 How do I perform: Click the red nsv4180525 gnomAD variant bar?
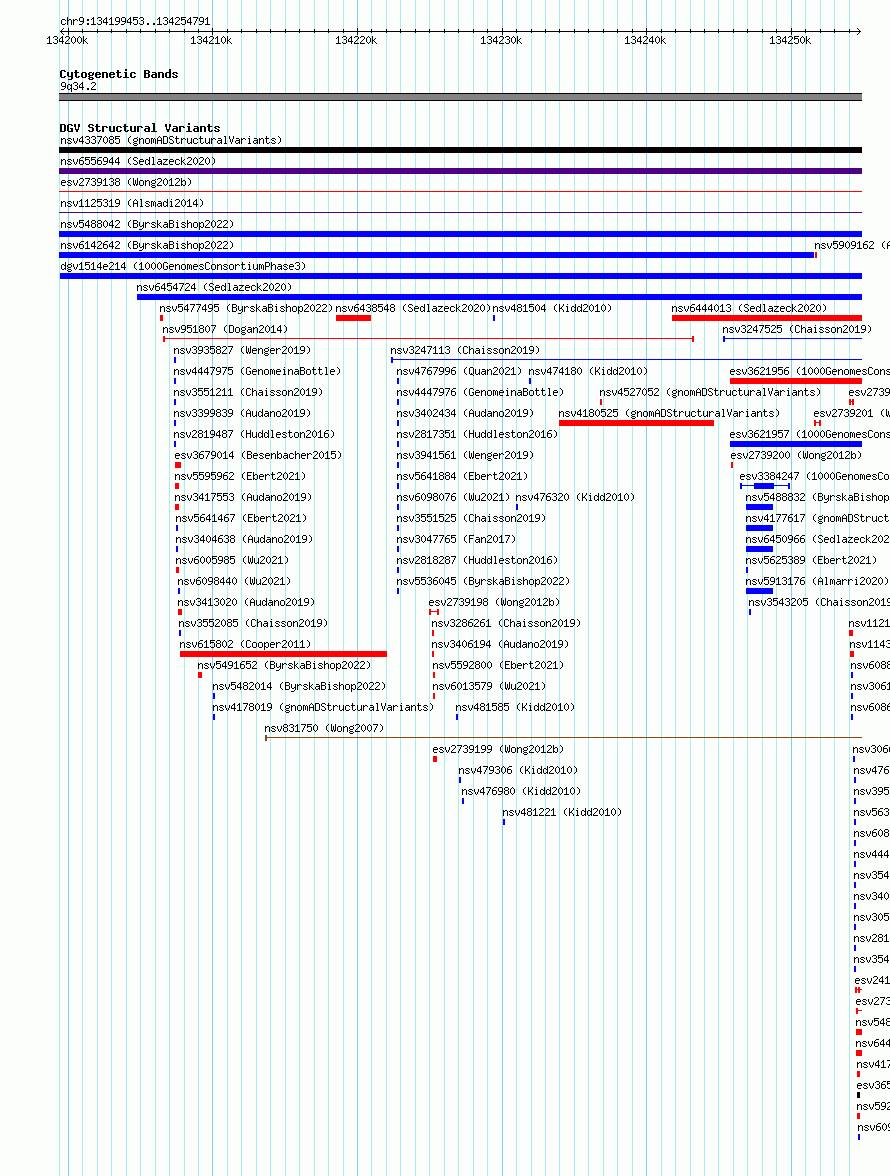coord(637,423)
